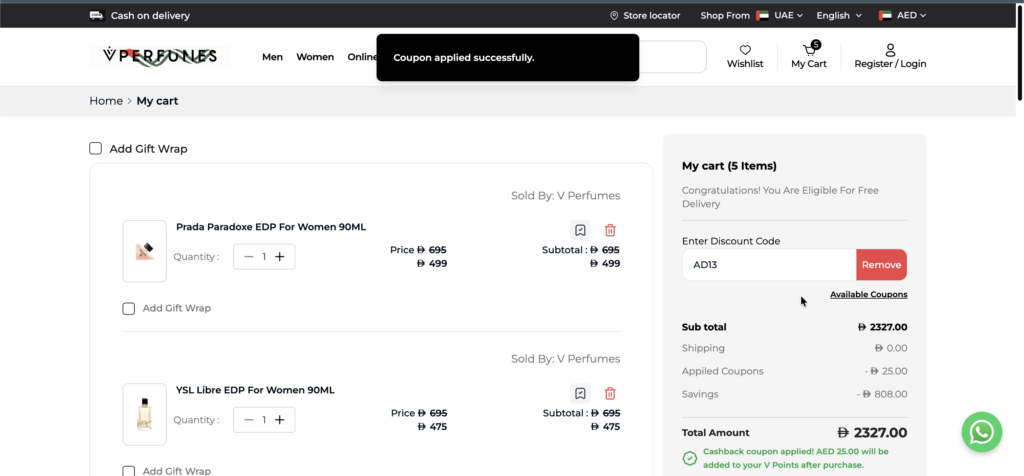Click the V Perfumes logo
This screenshot has height=476, width=1024.
[x=159, y=56]
